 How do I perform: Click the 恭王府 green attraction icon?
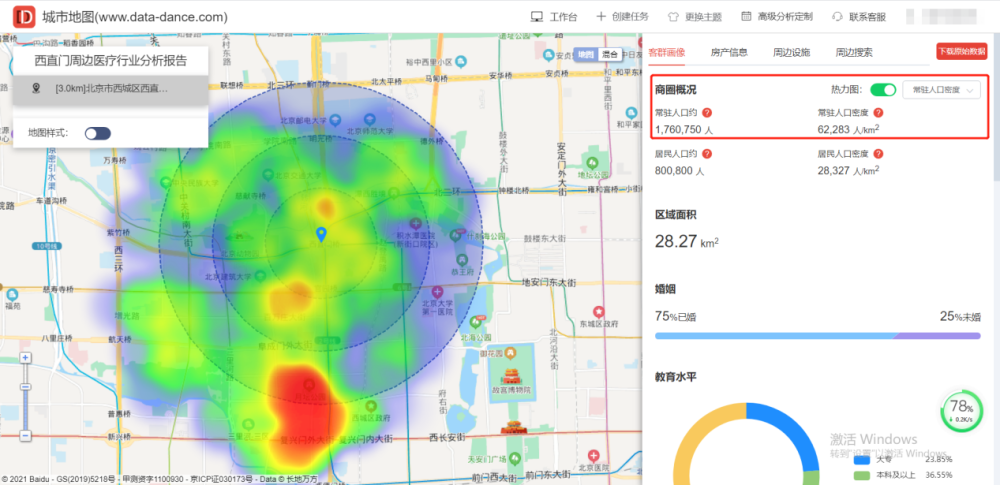(x=462, y=259)
